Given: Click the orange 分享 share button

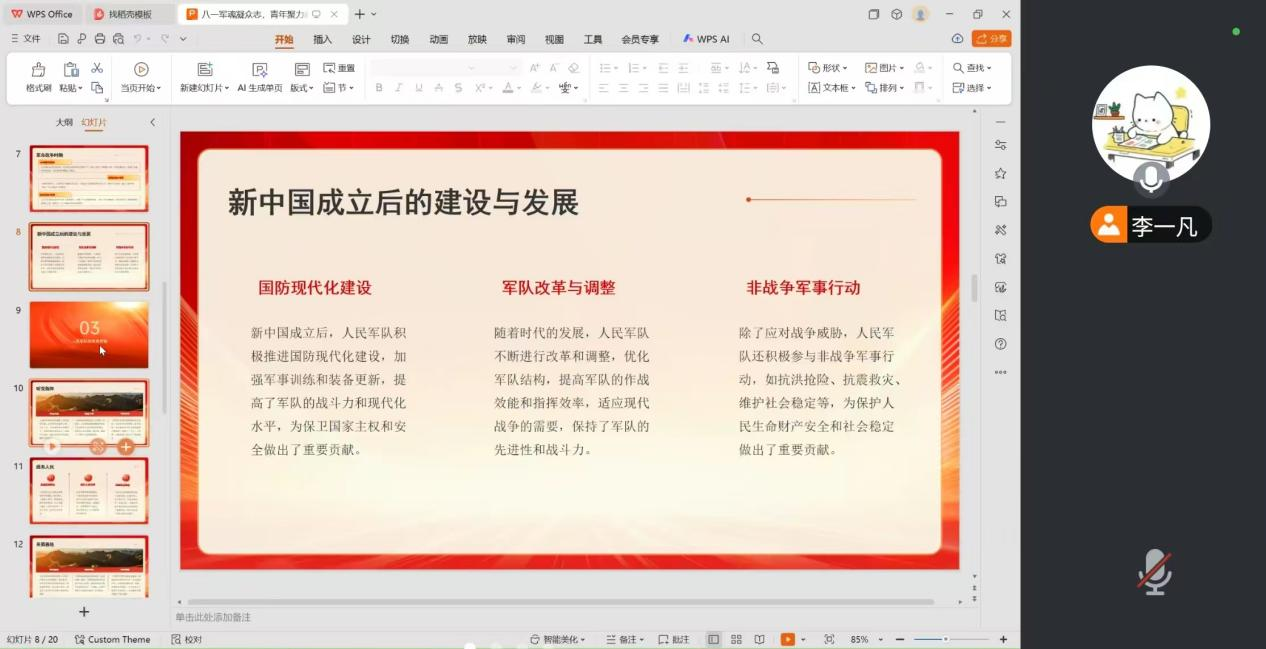Looking at the screenshot, I should 991,39.
